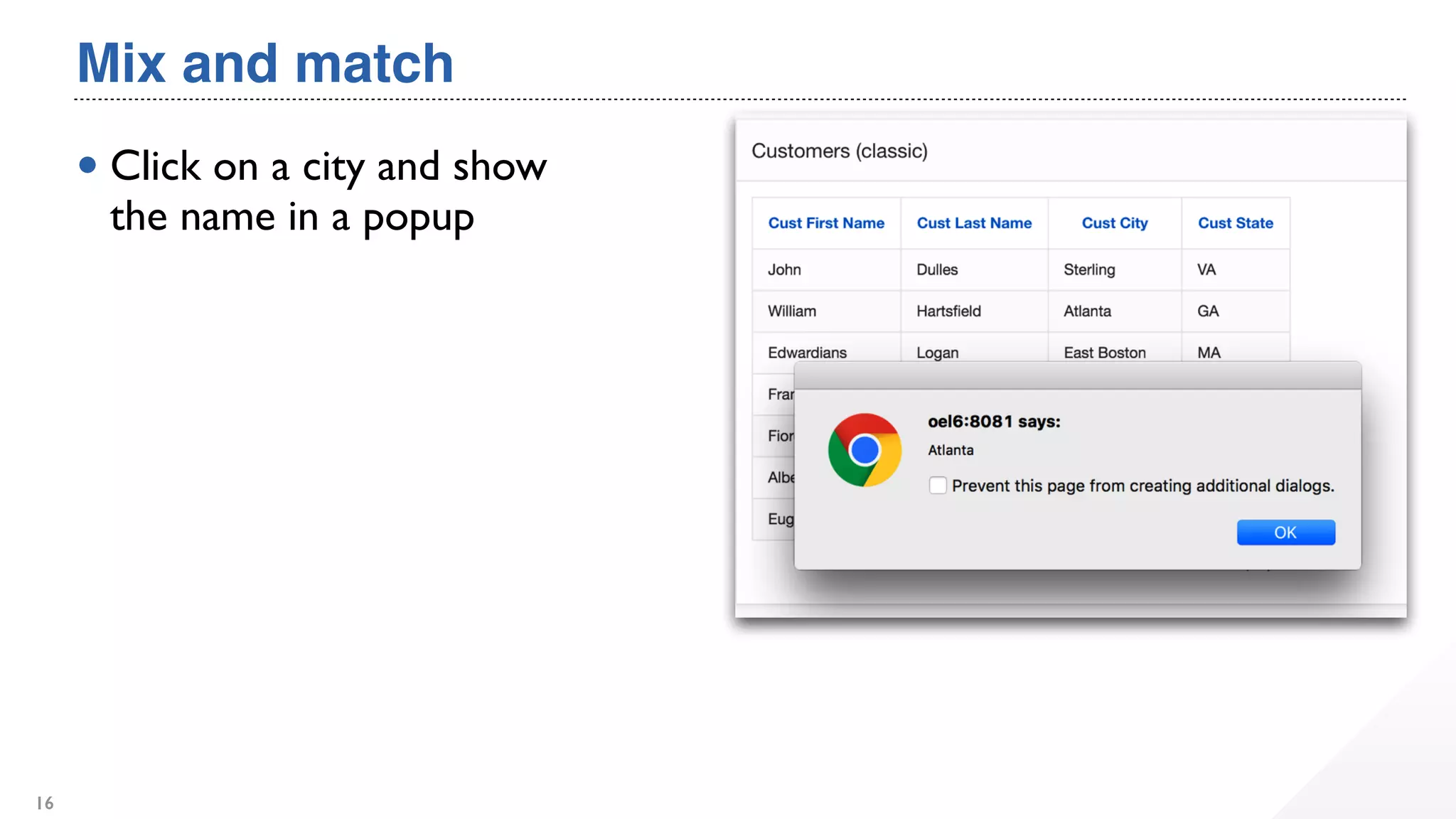Click the Dulles last name cell
The width and height of the screenshot is (1456, 819).
[x=974, y=270]
